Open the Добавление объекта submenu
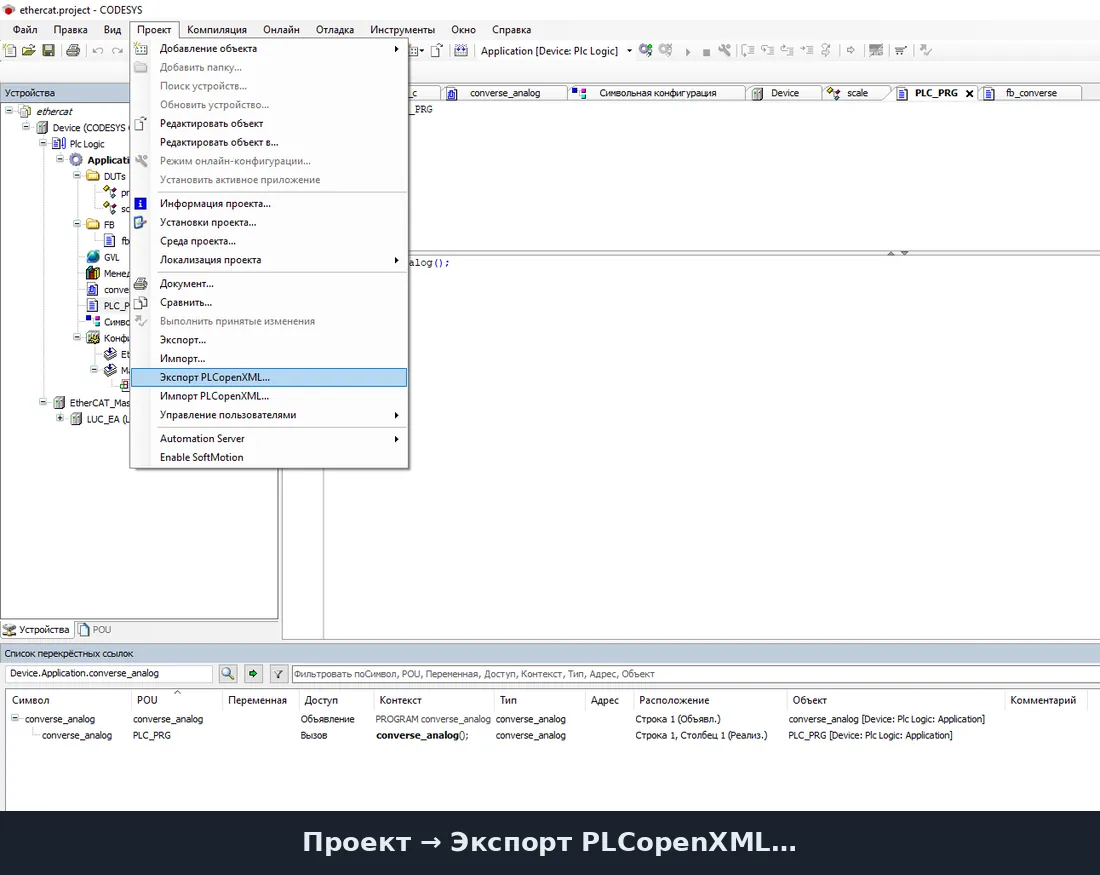This screenshot has width=1100, height=875. [269, 48]
